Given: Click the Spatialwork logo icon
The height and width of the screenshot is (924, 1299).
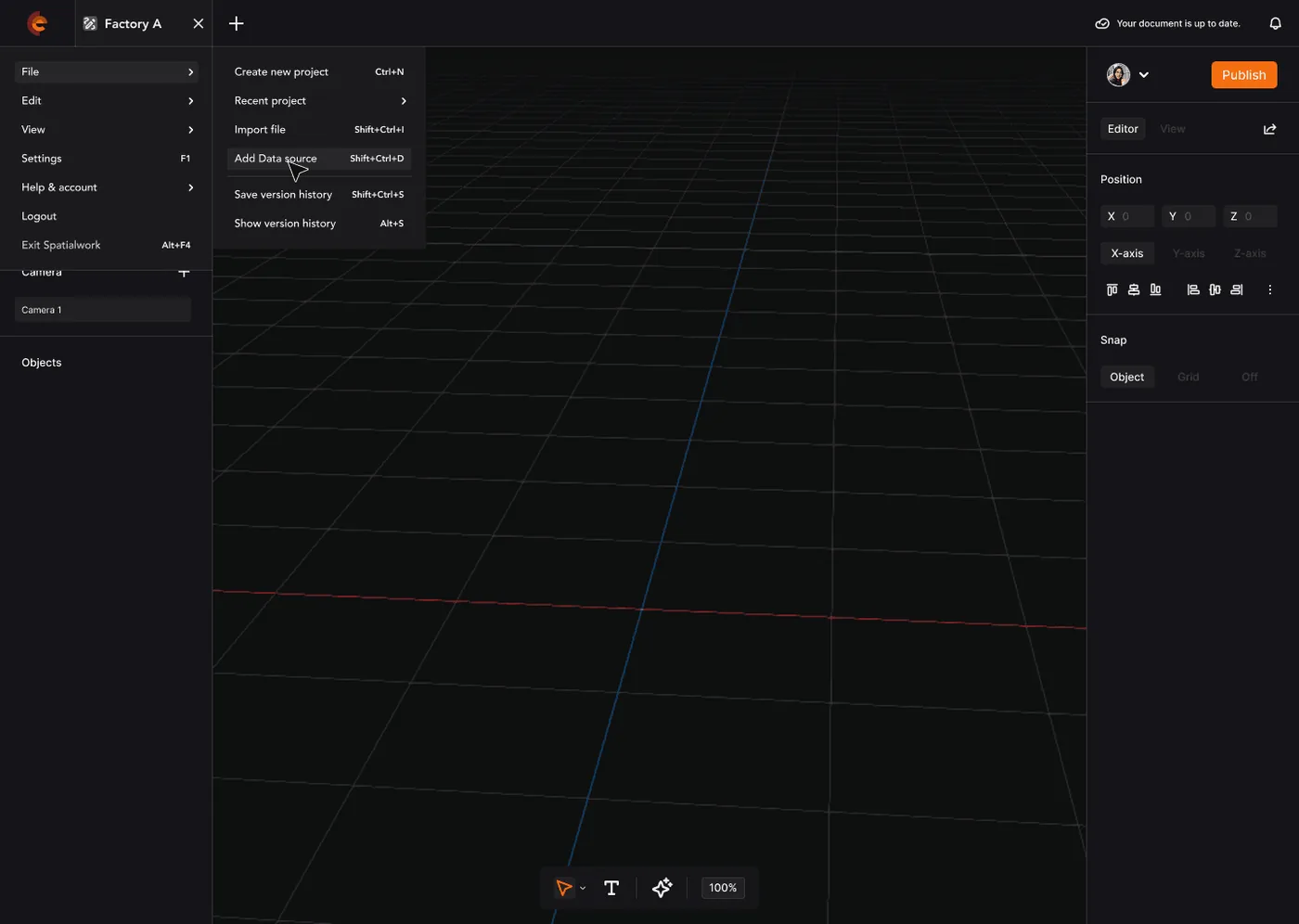Looking at the screenshot, I should coord(37,23).
